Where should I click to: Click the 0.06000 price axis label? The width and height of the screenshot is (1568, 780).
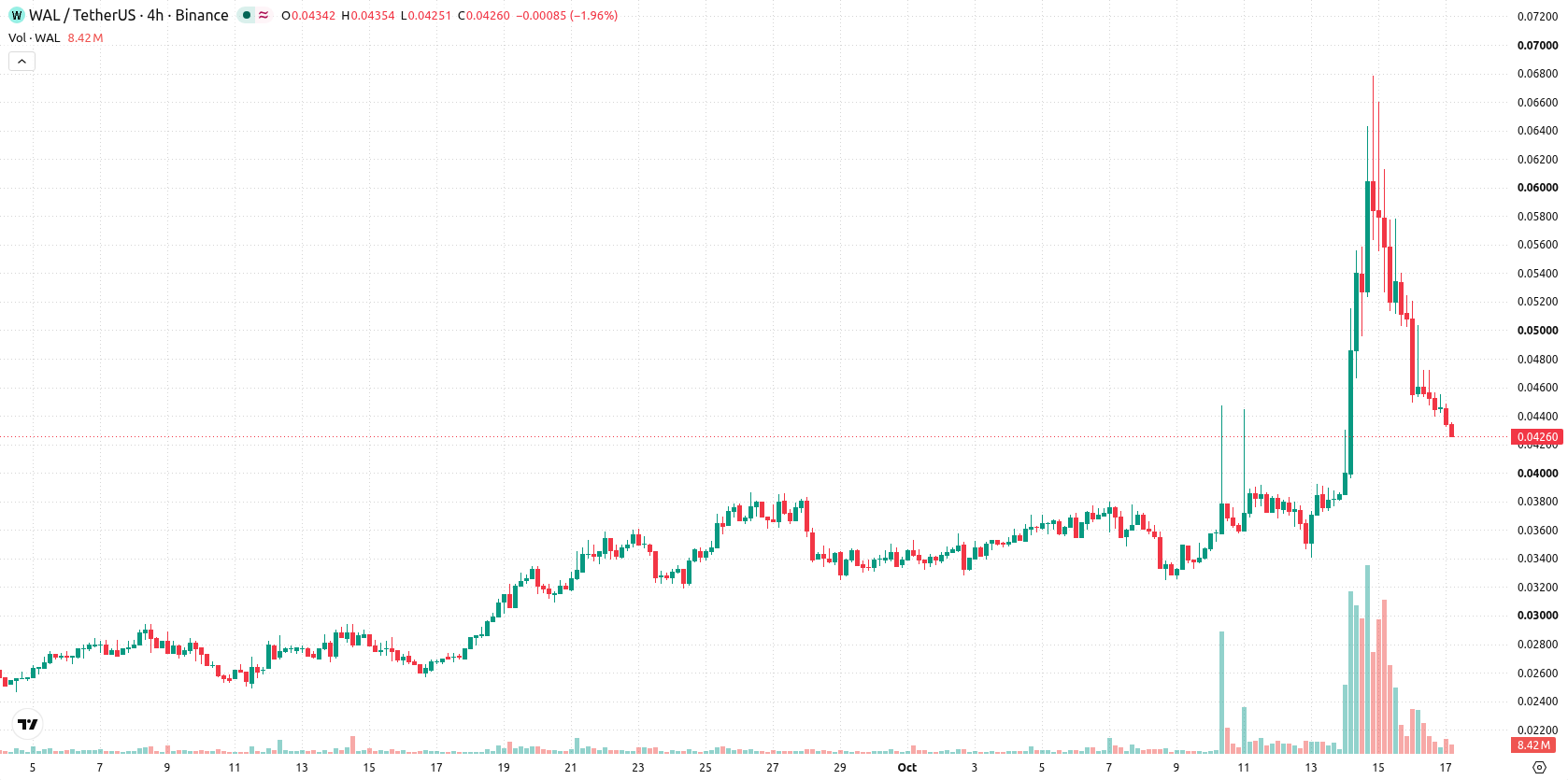(x=1537, y=187)
